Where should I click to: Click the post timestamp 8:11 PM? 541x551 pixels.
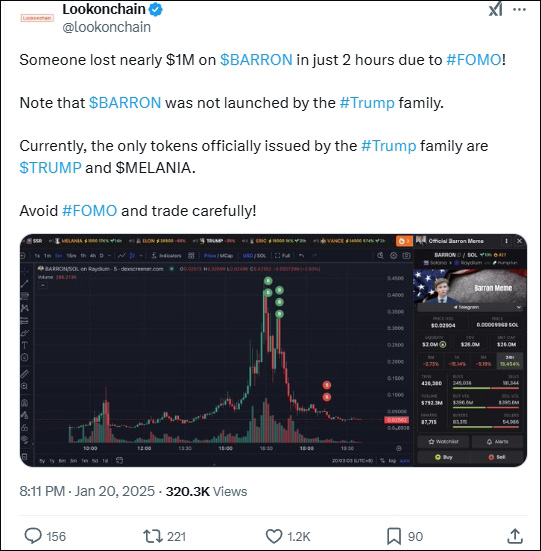click(42, 491)
